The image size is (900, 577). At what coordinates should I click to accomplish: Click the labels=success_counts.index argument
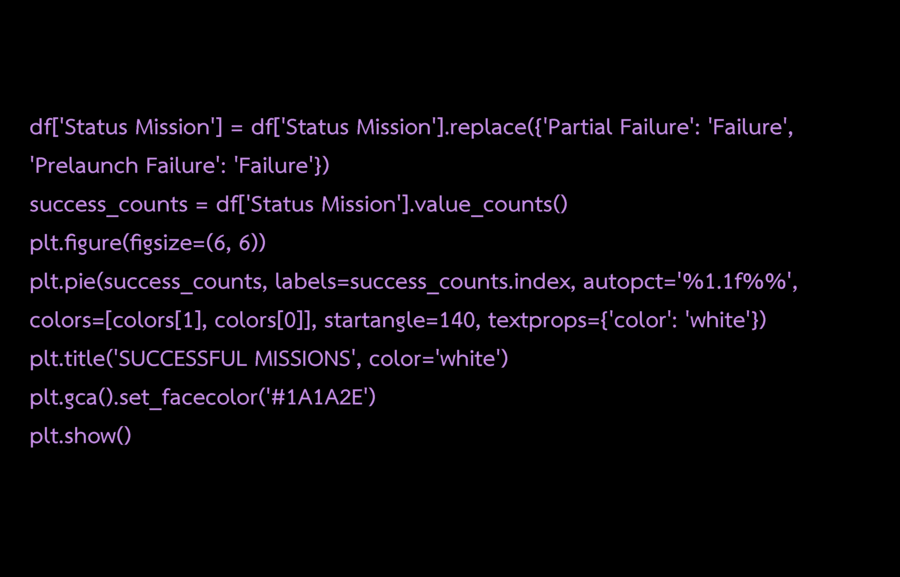point(418,282)
